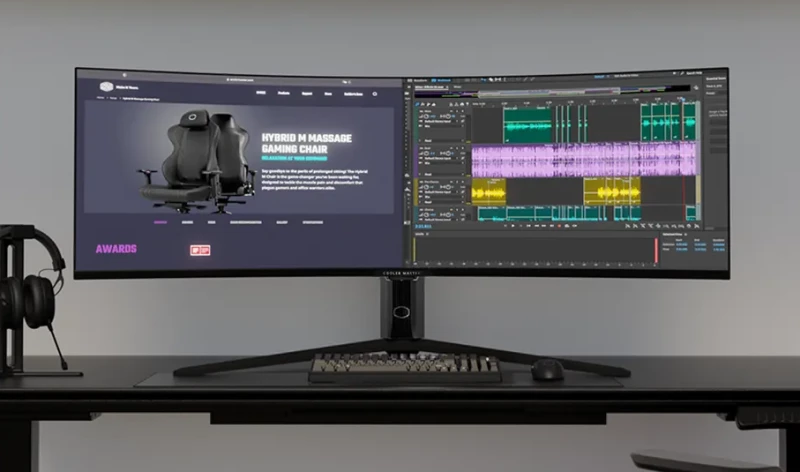Click the Levels meter panel
This screenshot has height=472, width=800.
[x=536, y=250]
